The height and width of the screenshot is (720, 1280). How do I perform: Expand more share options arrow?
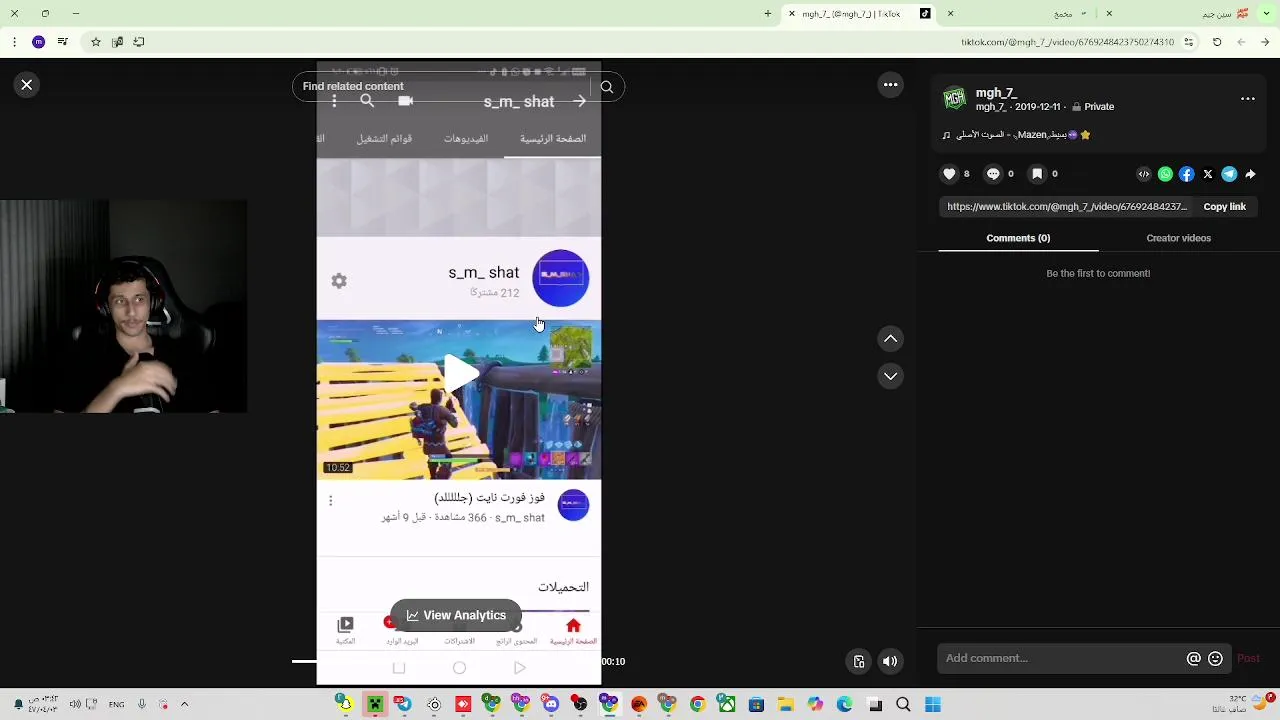1251,174
